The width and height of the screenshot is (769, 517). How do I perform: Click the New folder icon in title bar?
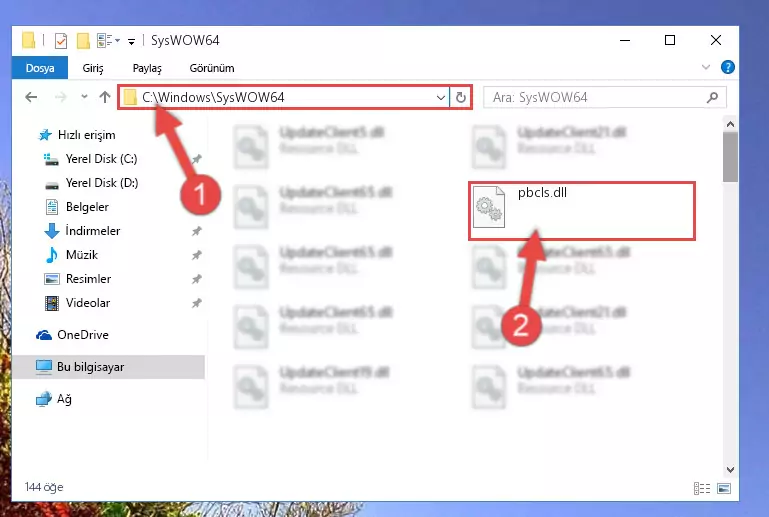(x=83, y=41)
